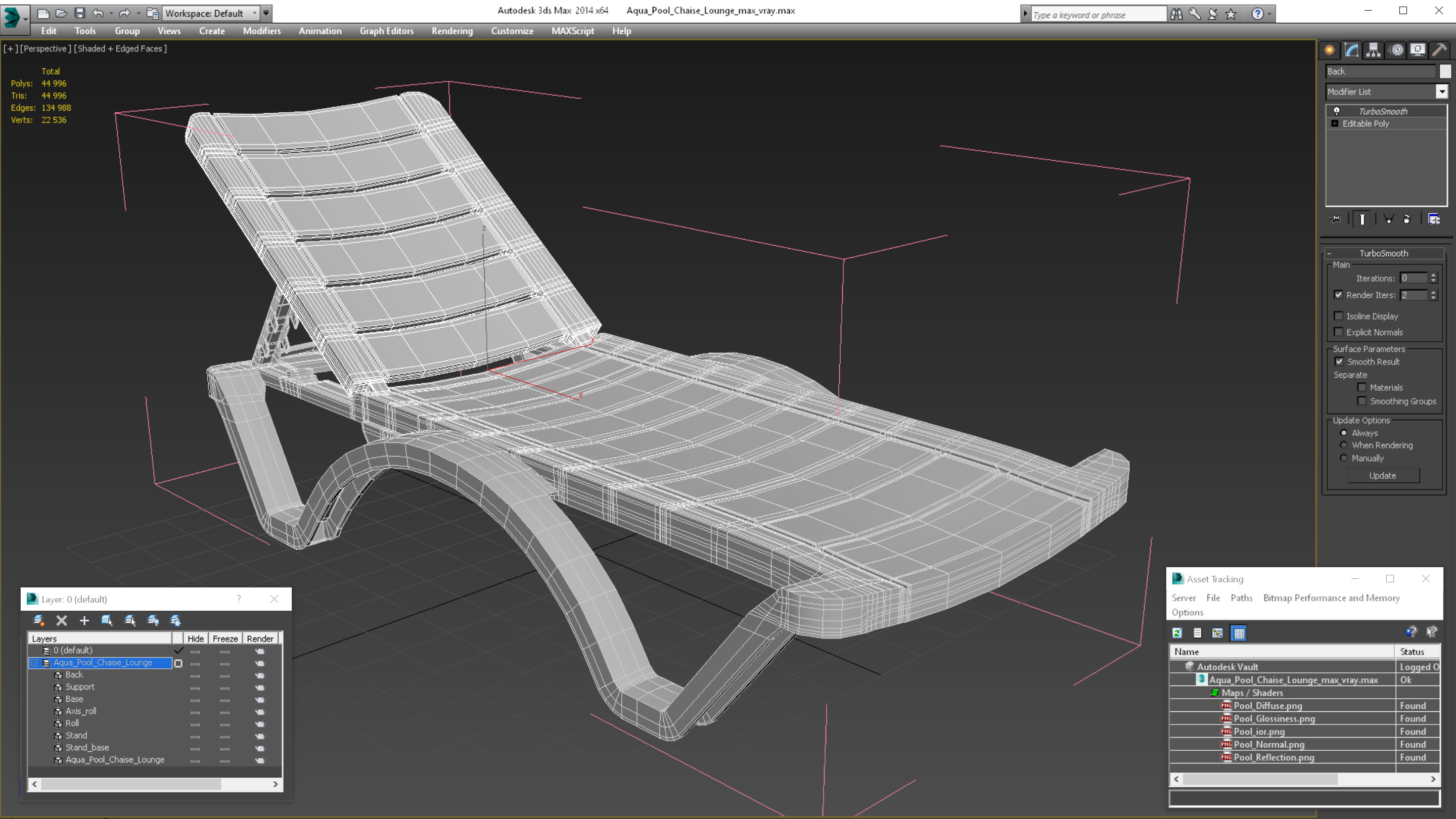Enable Isoline Display checkbox

click(1338, 316)
